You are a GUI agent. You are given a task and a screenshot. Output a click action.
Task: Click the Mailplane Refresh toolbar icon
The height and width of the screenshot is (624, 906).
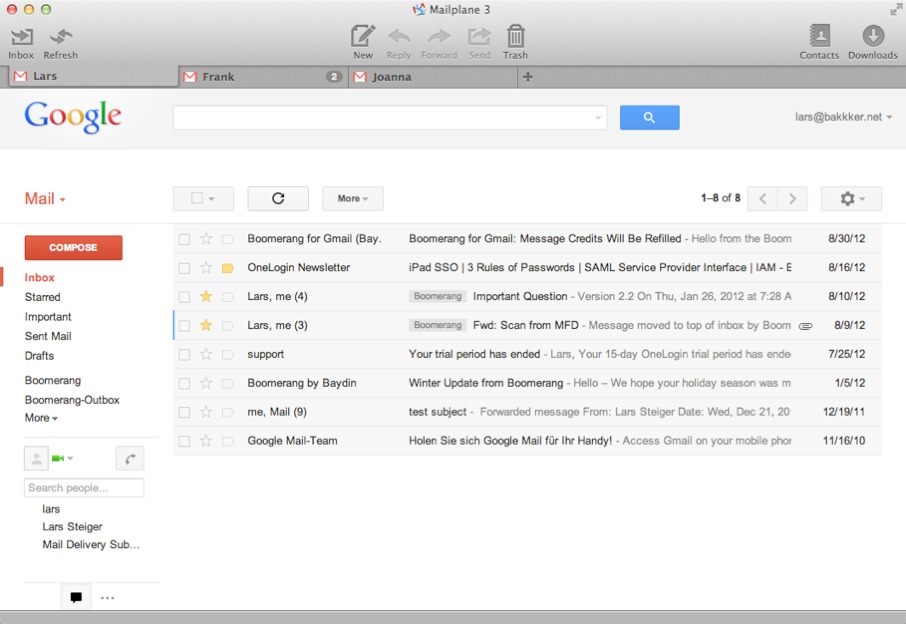point(60,37)
